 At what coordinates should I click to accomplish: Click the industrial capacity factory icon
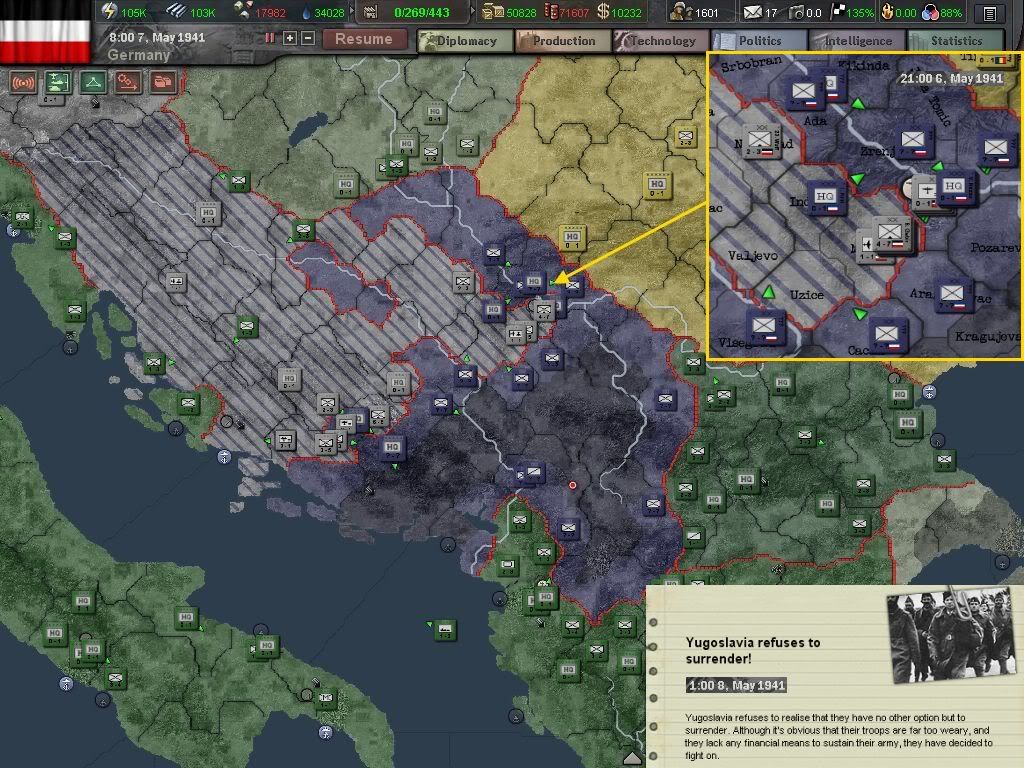370,12
